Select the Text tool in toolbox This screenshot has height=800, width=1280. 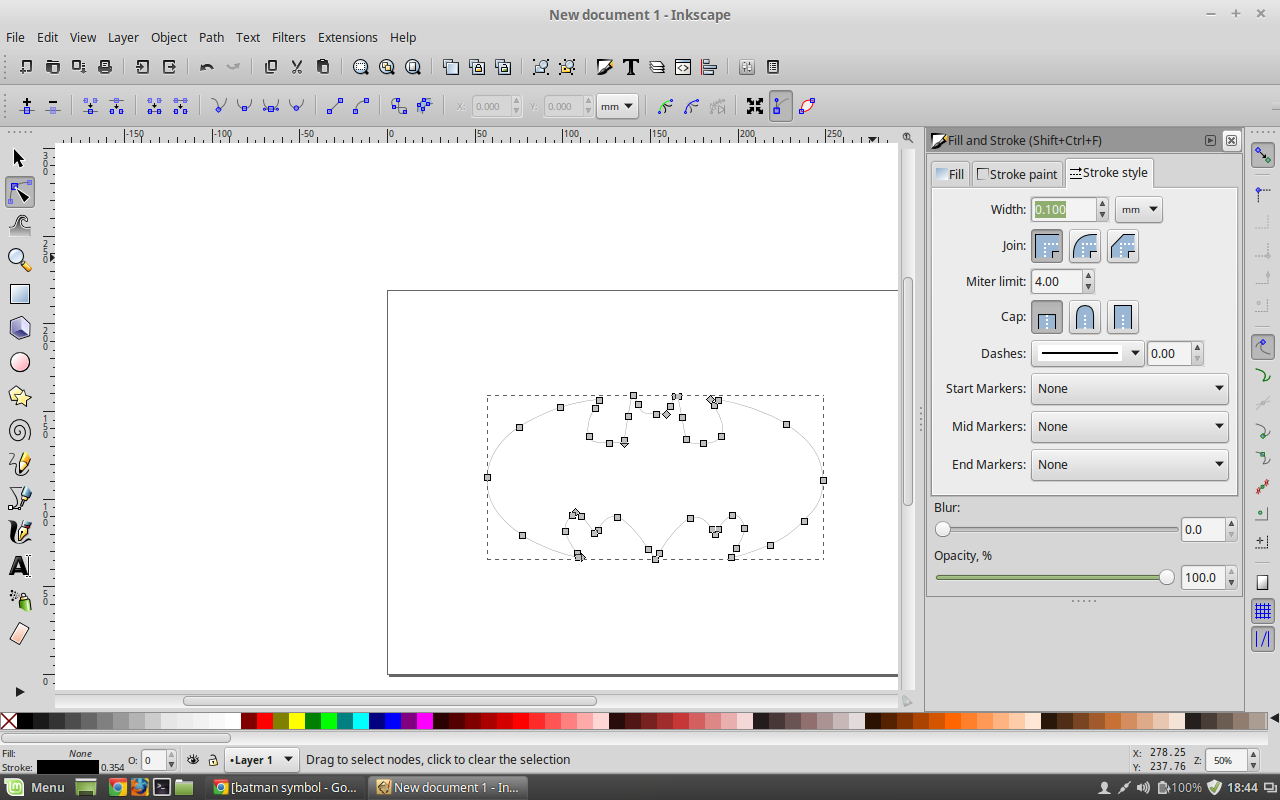[19, 566]
